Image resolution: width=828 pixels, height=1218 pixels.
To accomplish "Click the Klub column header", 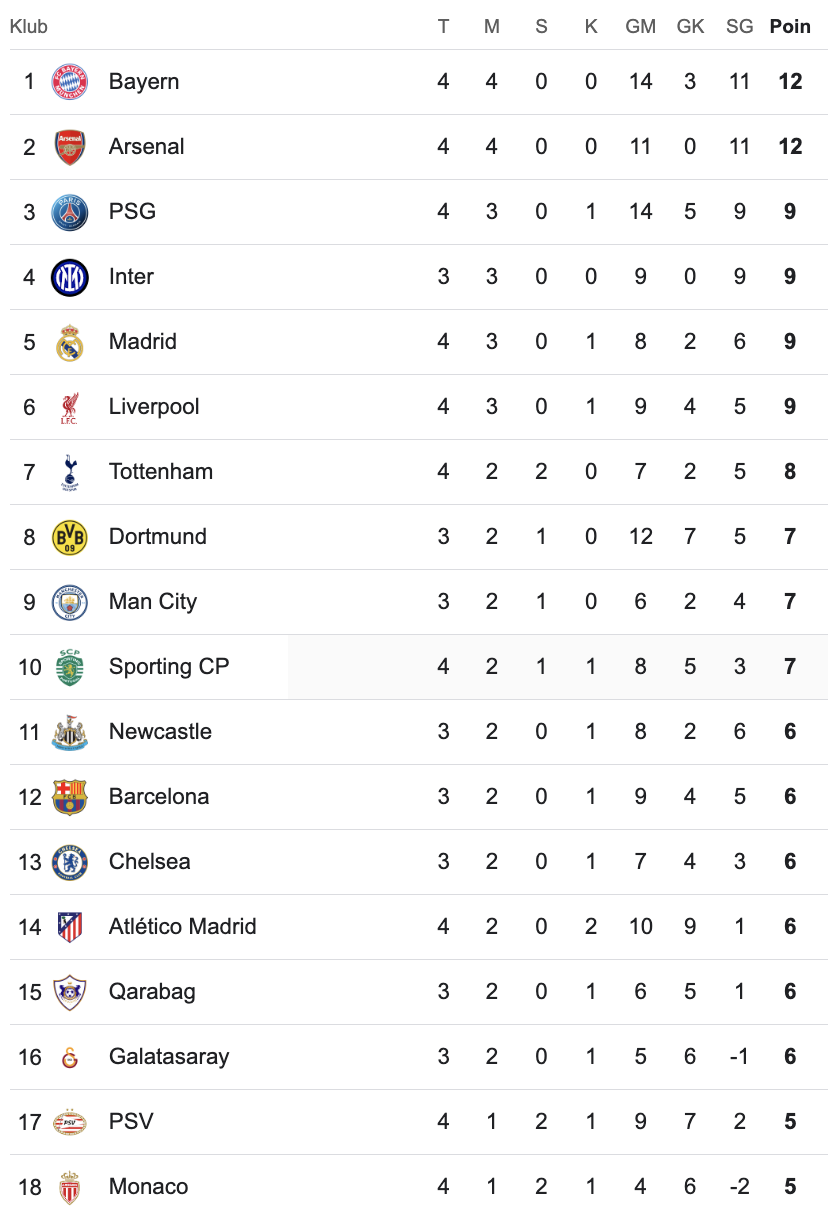I will pos(29,27).
